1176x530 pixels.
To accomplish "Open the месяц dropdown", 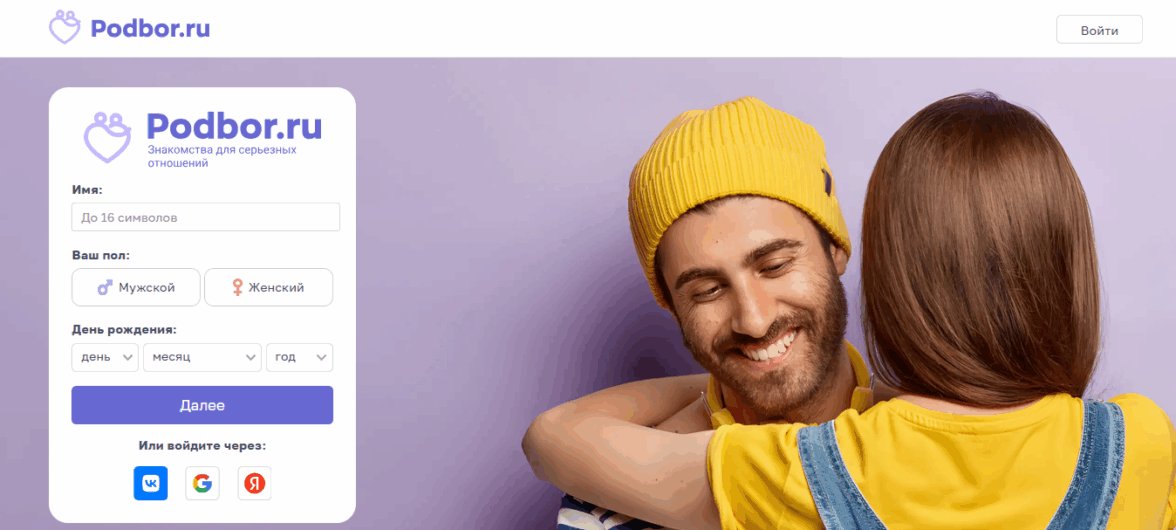I will pyautogui.click(x=202, y=358).
